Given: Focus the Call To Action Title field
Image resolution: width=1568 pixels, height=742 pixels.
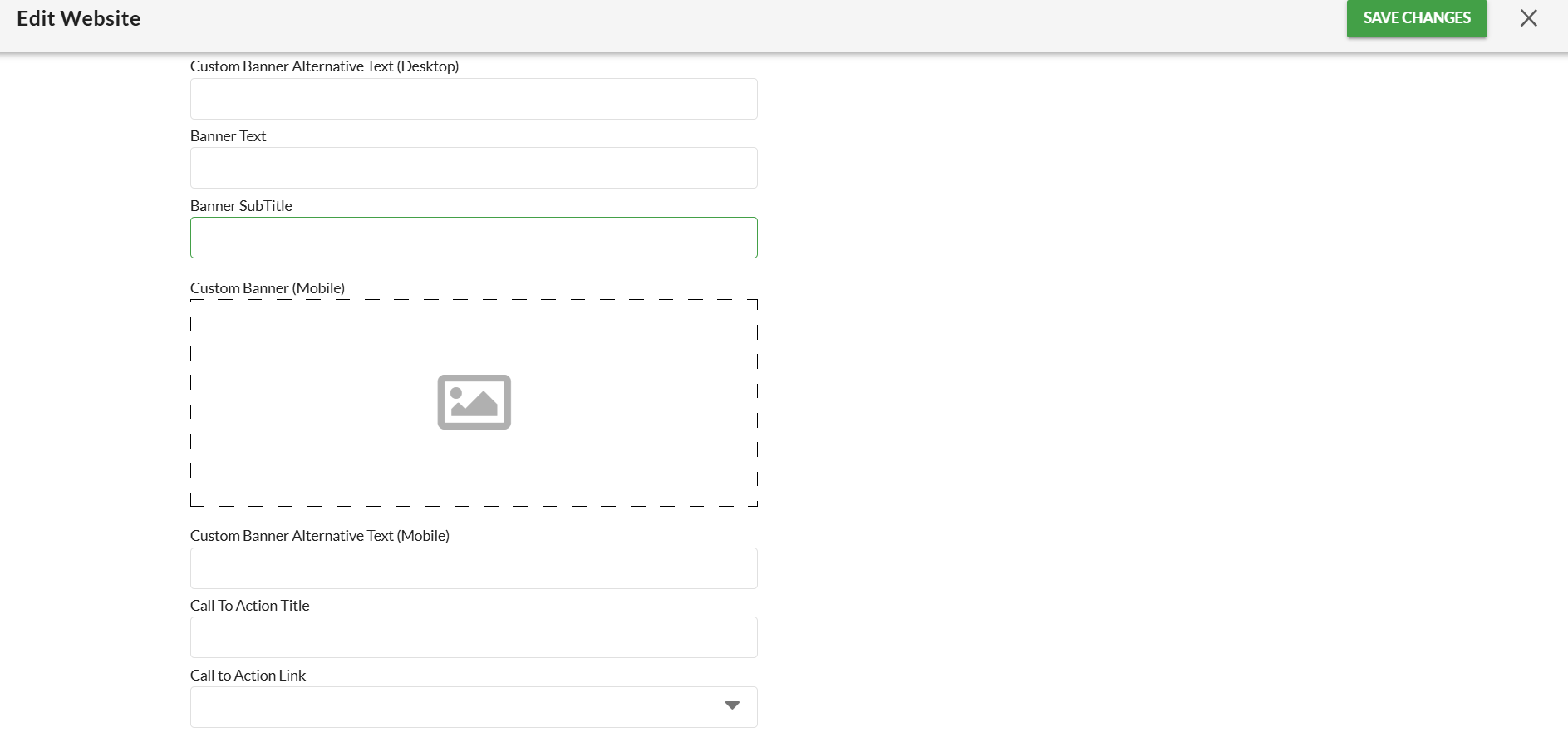Looking at the screenshot, I should (x=474, y=637).
